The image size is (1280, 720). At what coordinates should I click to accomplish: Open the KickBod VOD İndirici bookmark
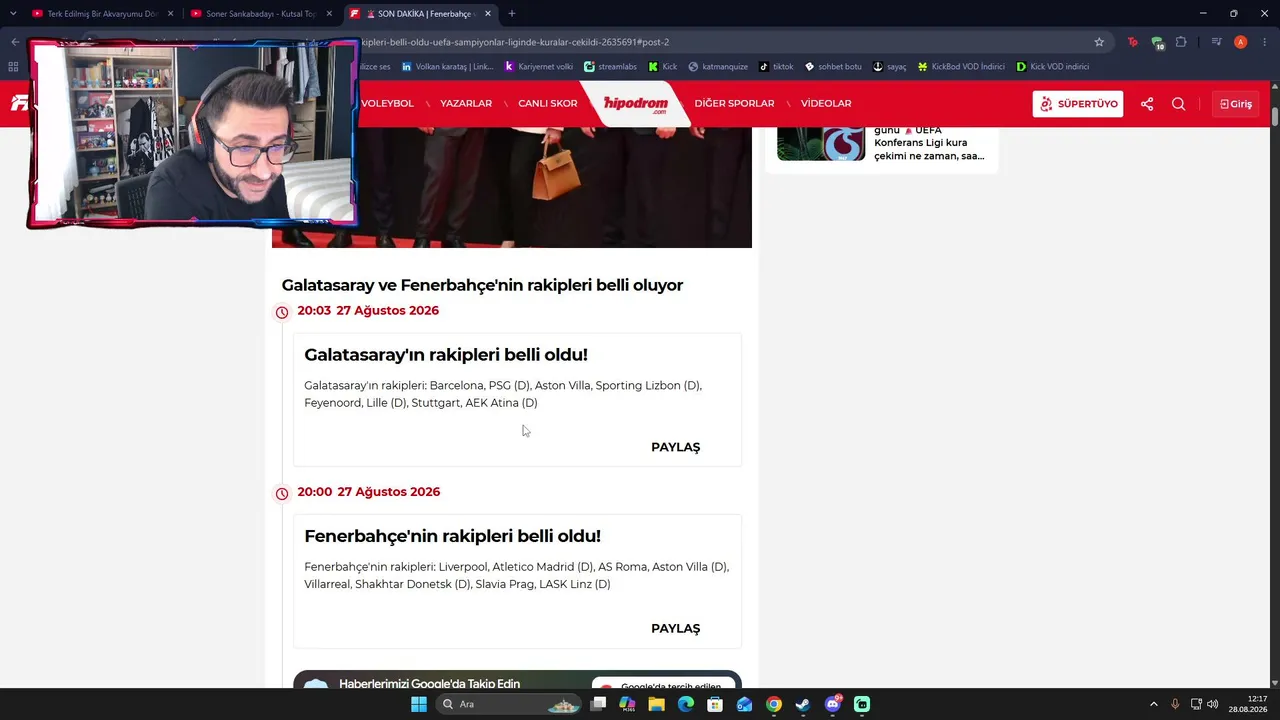pos(961,67)
